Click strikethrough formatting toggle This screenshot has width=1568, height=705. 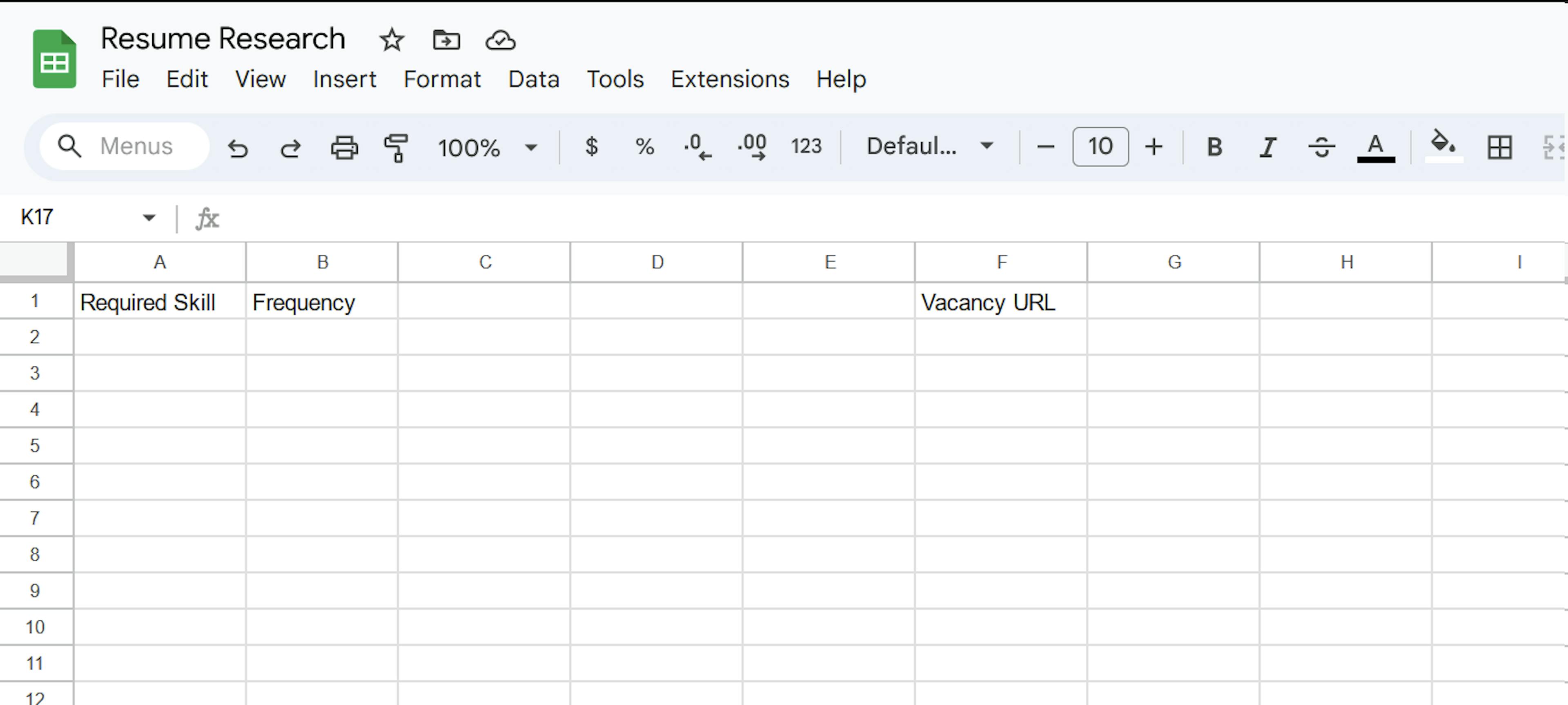tap(1322, 146)
